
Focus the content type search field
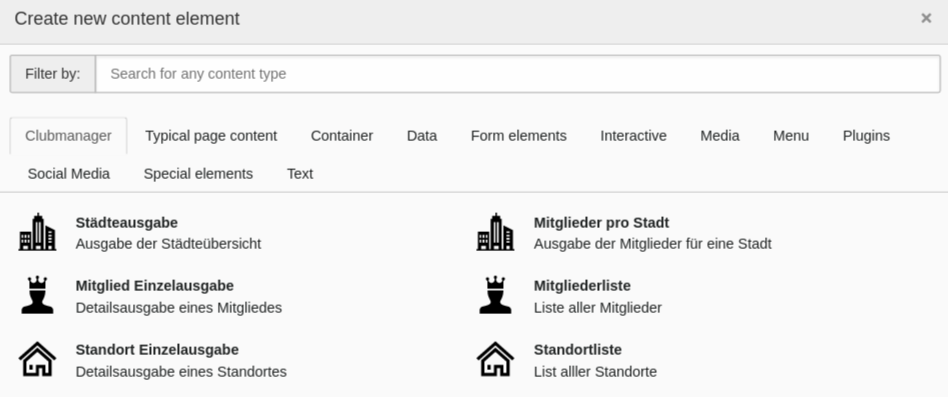click(518, 74)
